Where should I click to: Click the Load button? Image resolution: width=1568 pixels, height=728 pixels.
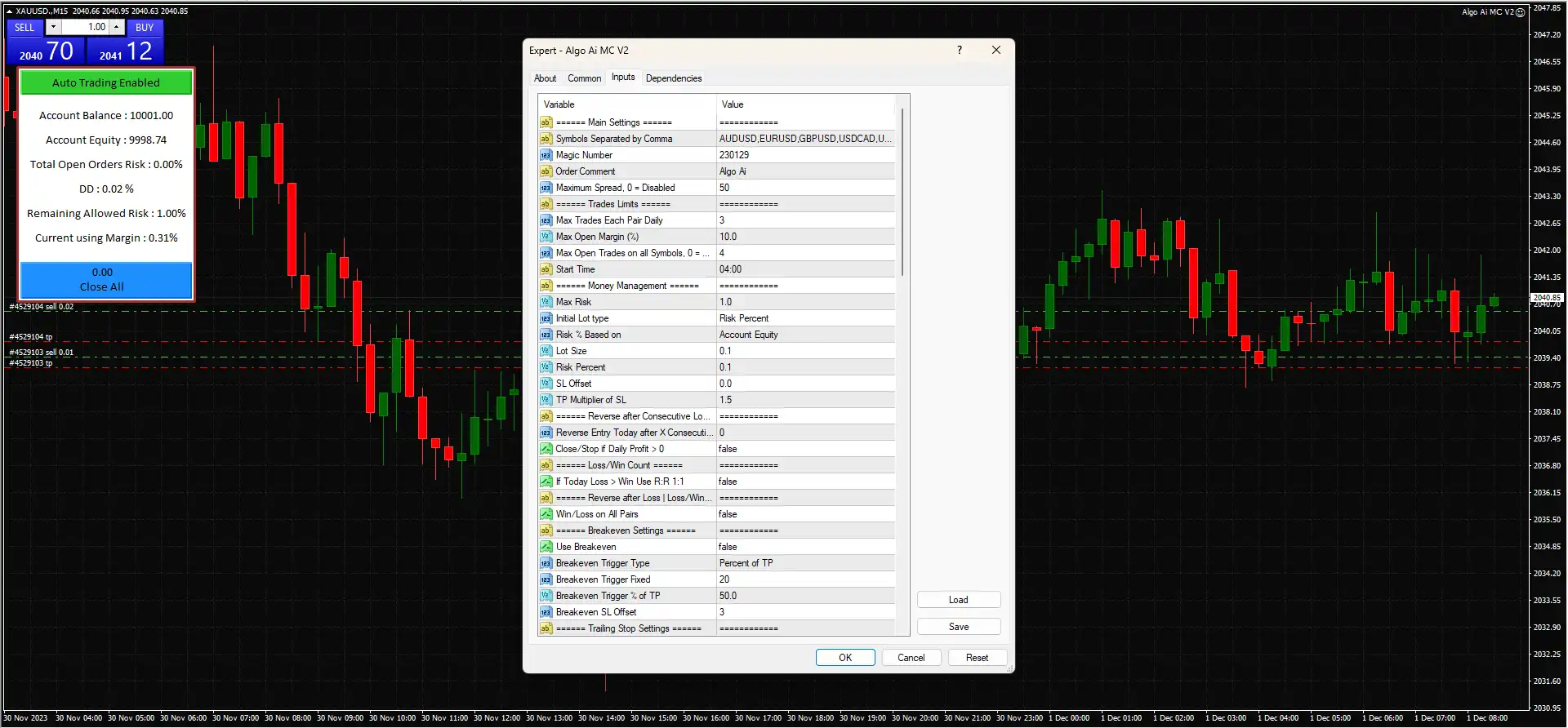[958, 600]
